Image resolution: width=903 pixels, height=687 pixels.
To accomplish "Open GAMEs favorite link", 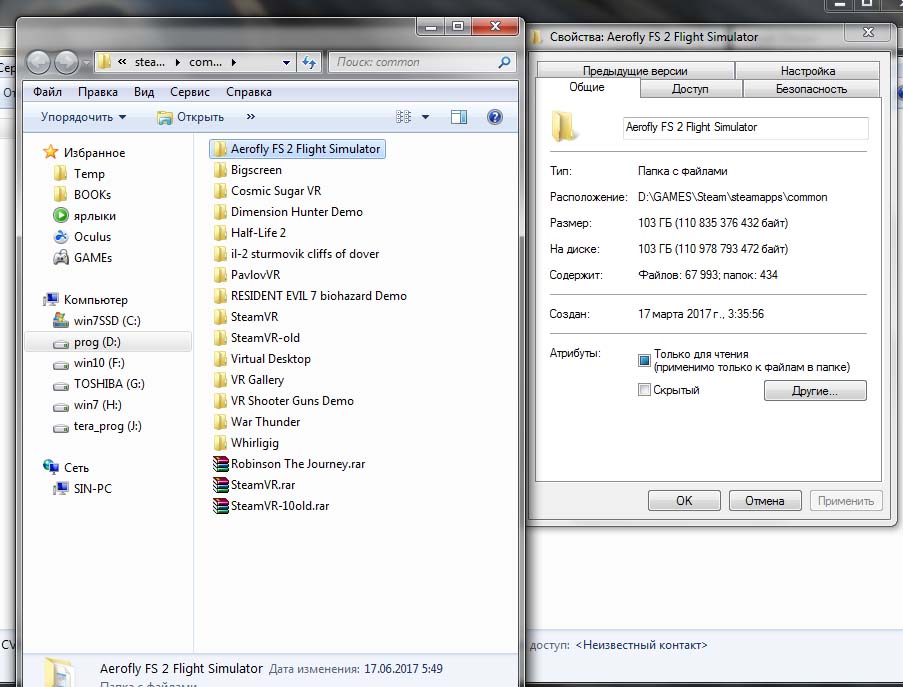I will 82,257.
